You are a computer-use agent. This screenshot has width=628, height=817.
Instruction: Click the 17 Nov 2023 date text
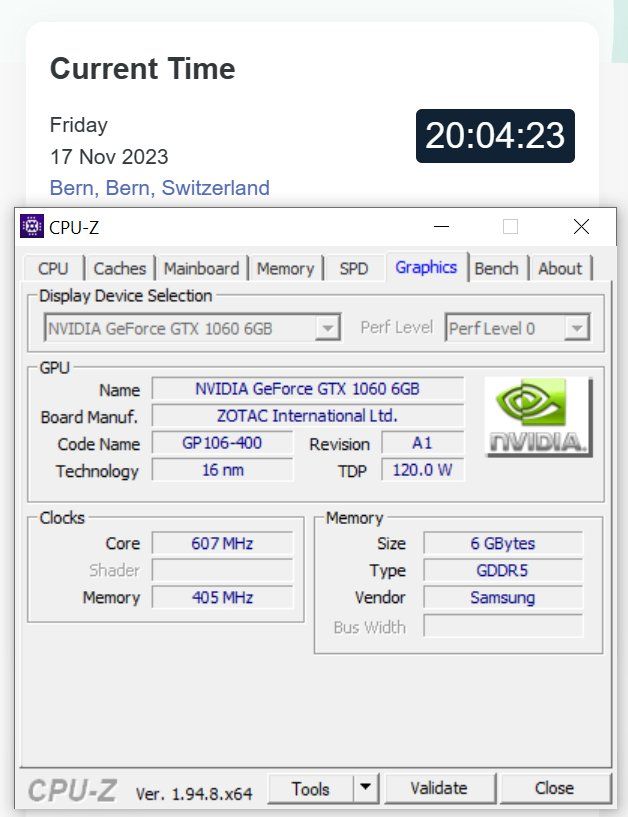(x=109, y=157)
